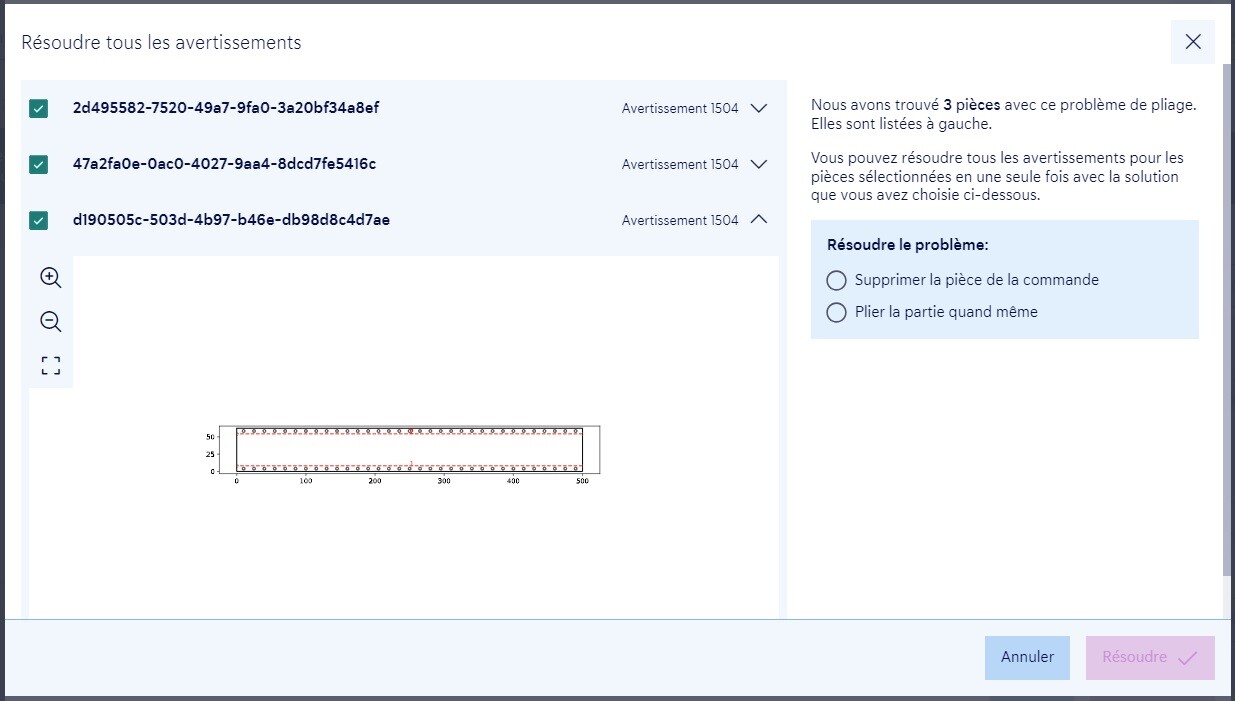This screenshot has width=1235, height=701.
Task: Click the 47a2fa0e-0ac0-4027-9aa4-8dcd7fe5416c part name
Action: tap(224, 164)
